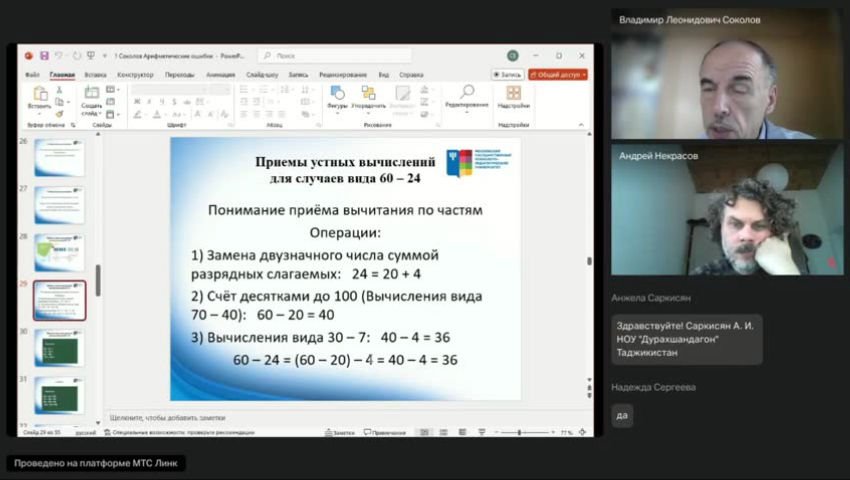The height and width of the screenshot is (480, 850).
Task: Apply the font color swatch
Action: tap(157, 114)
